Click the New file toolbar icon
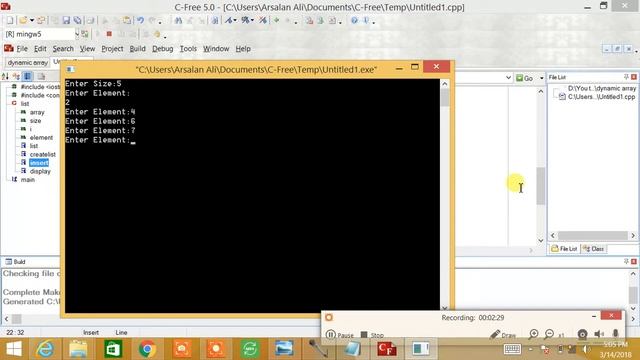 click(10, 20)
